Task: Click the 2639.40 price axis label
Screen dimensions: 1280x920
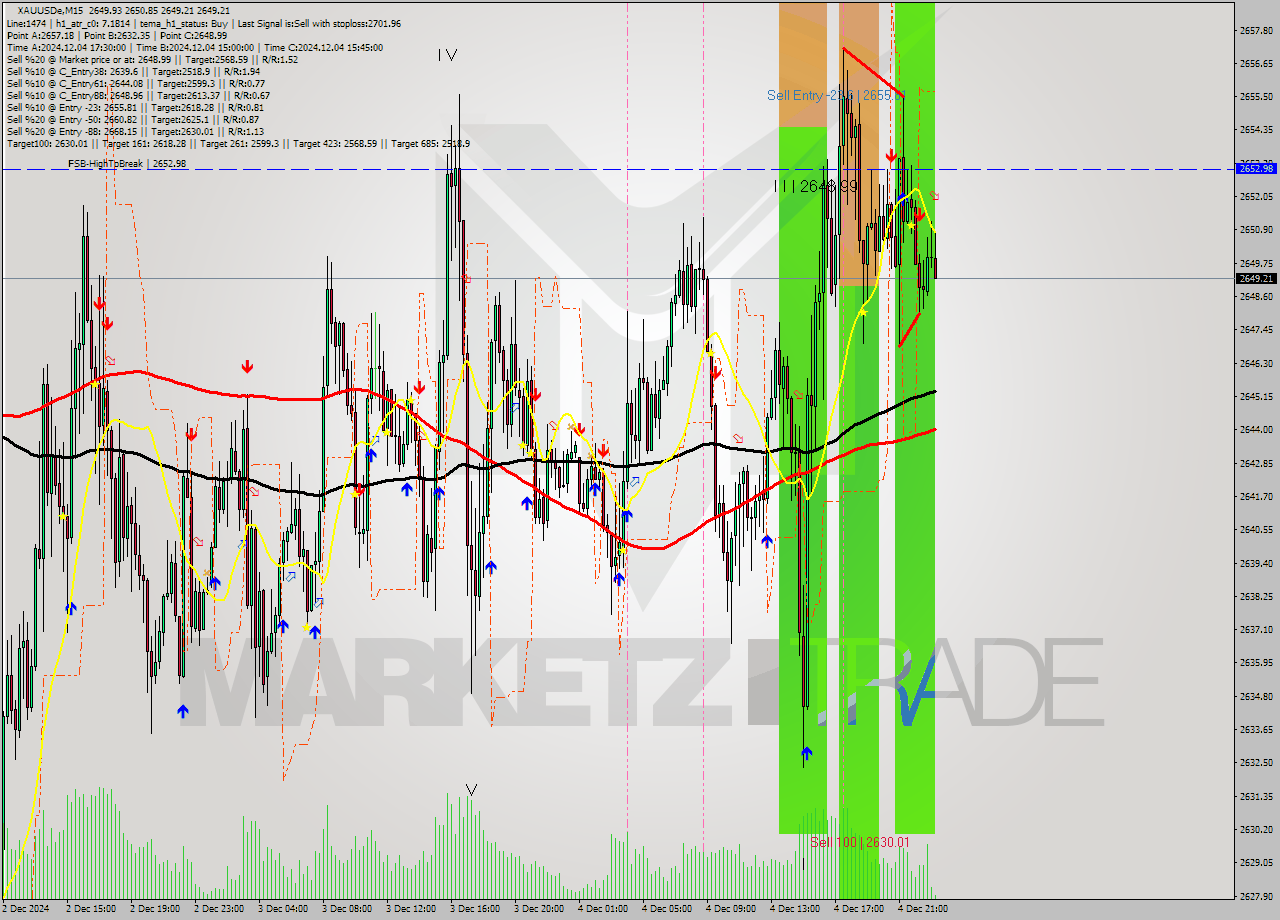Action: click(1255, 563)
